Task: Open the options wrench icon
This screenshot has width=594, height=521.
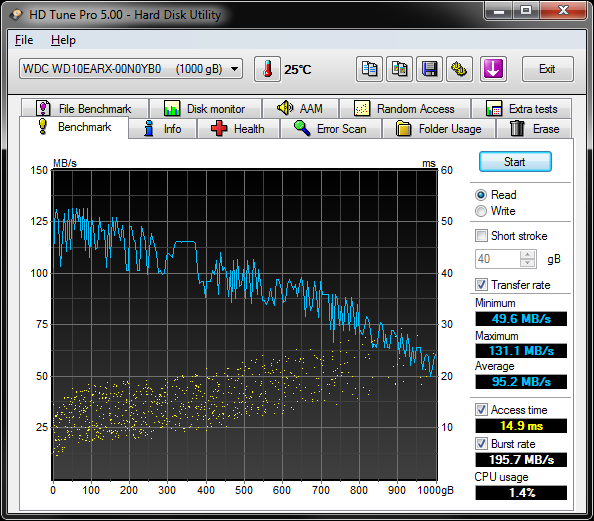Action: point(459,69)
